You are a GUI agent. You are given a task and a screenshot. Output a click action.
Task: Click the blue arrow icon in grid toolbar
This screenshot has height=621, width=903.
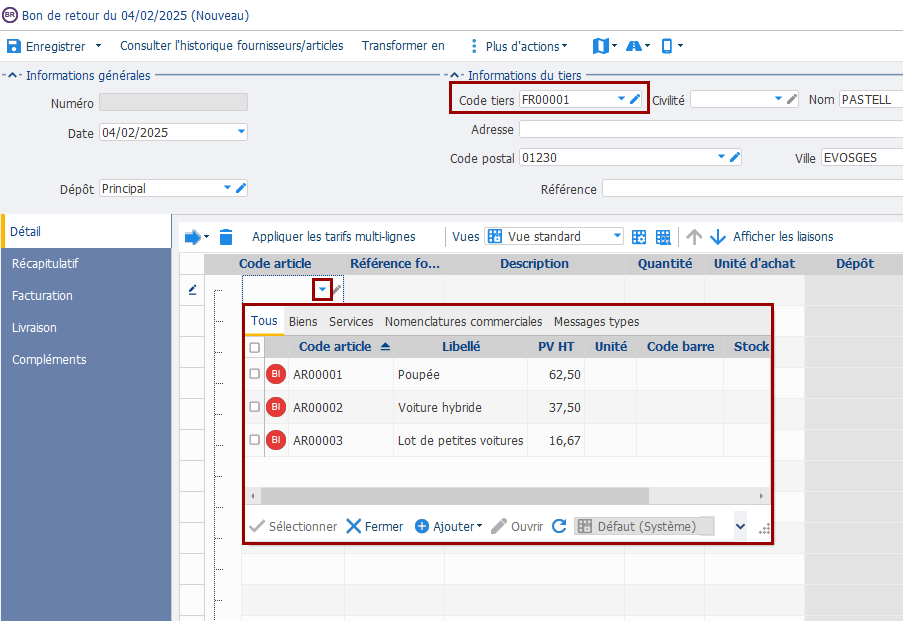(x=192, y=237)
